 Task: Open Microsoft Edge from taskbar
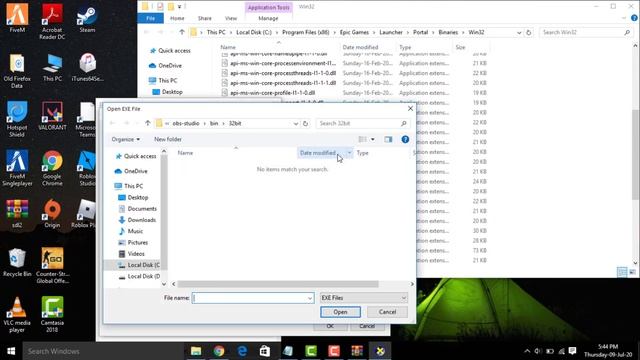point(242,351)
